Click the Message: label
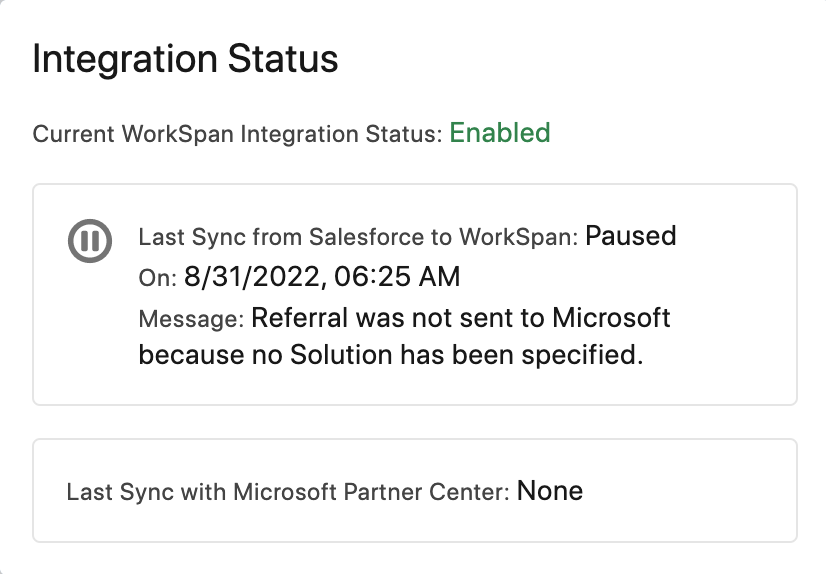This screenshot has width=826, height=574. click(191, 320)
